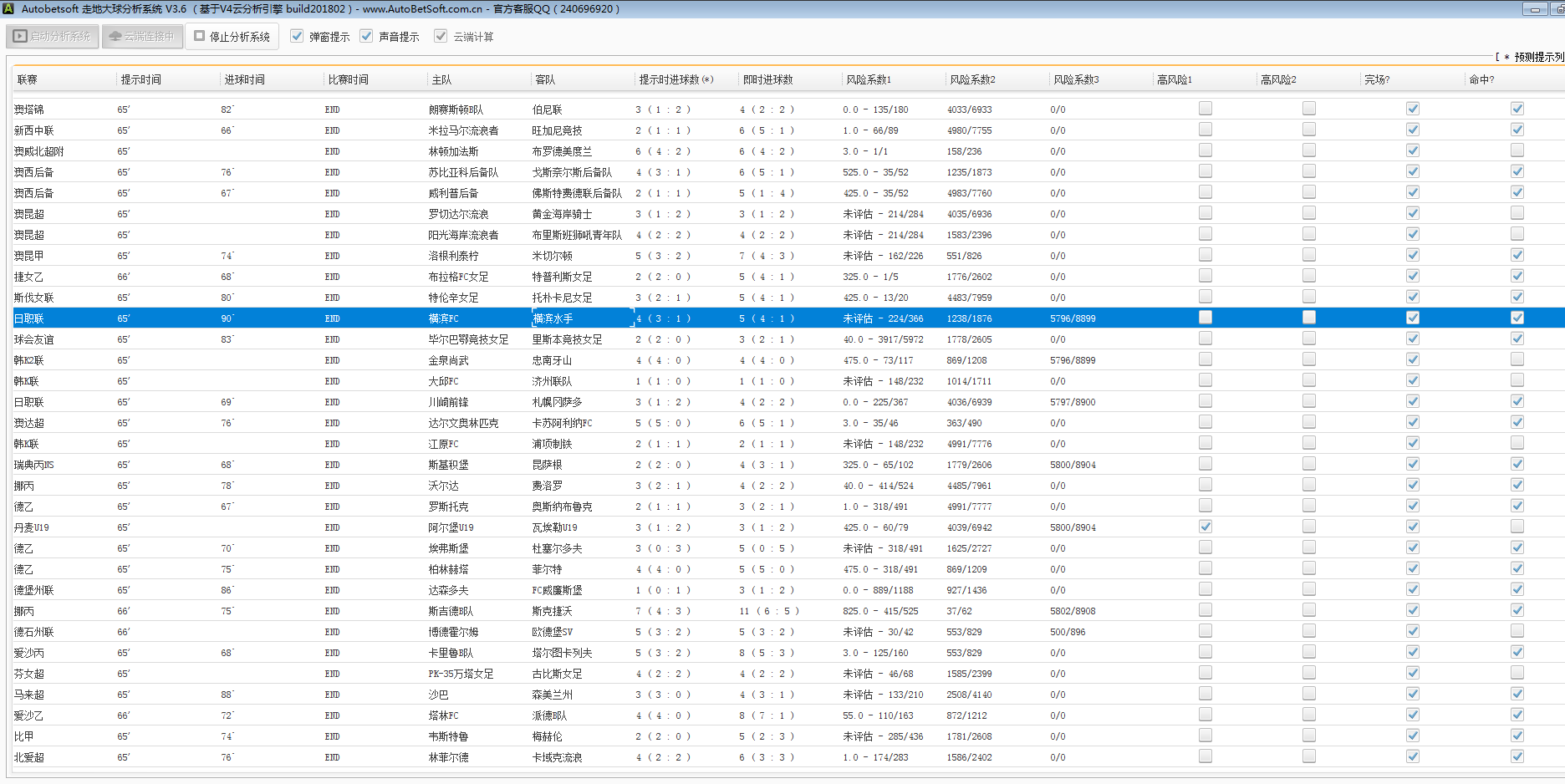Check 高风险2 for the 斯吉德队 row
This screenshot has width=1565, height=784.
[x=1308, y=610]
